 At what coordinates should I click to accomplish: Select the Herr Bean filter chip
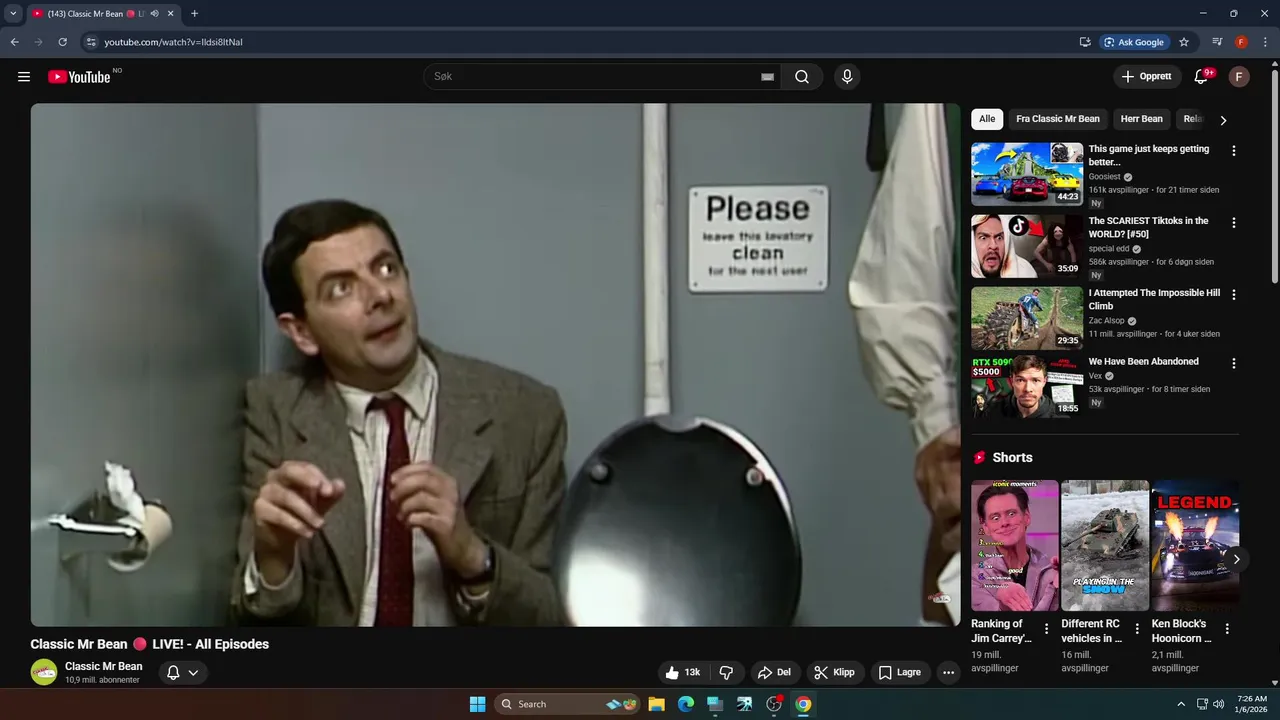pos(1142,119)
